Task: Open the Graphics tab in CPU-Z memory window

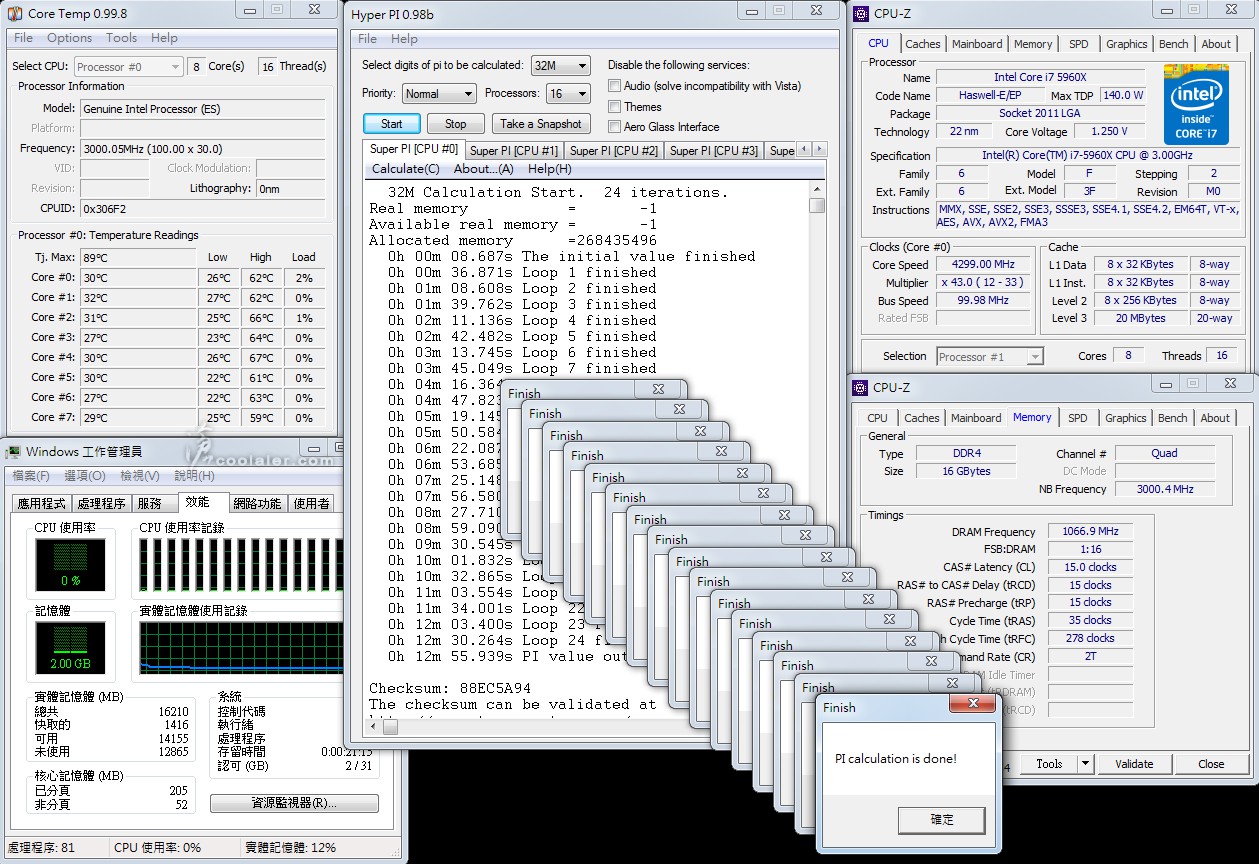Action: coord(1126,418)
